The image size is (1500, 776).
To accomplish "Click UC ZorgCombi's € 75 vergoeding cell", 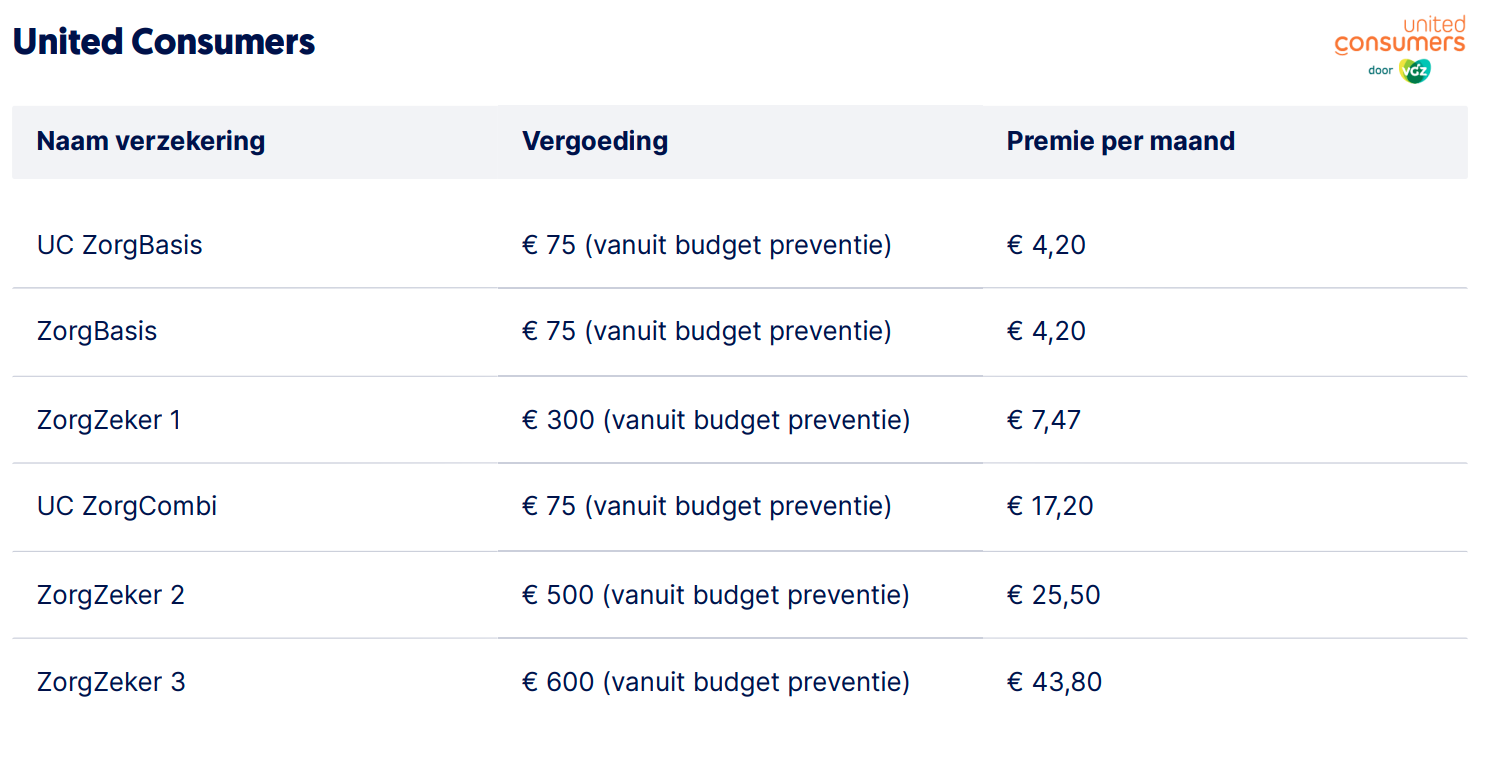I will 706,506.
